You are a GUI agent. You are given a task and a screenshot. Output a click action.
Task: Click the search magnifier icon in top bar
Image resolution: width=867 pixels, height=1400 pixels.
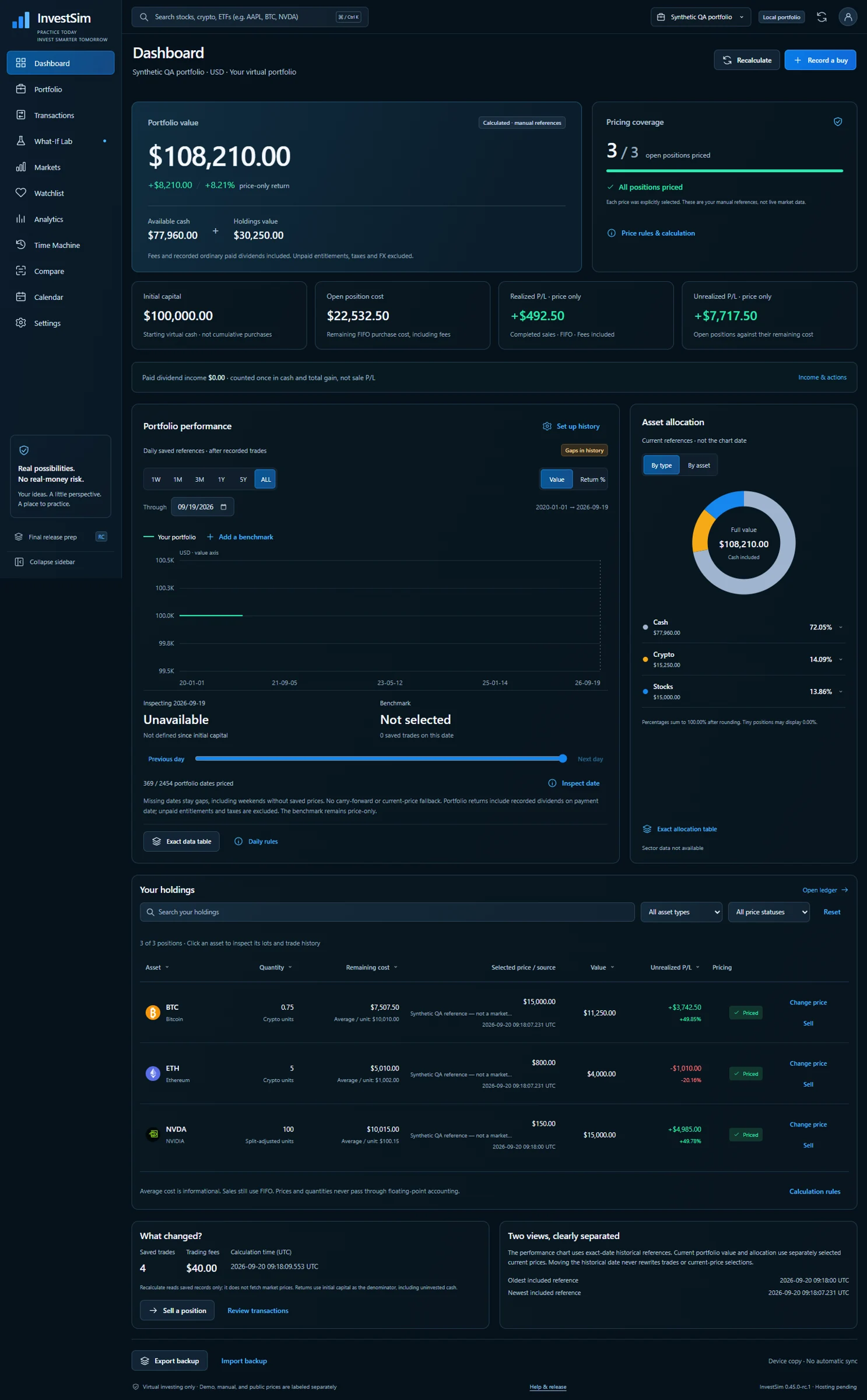144,17
